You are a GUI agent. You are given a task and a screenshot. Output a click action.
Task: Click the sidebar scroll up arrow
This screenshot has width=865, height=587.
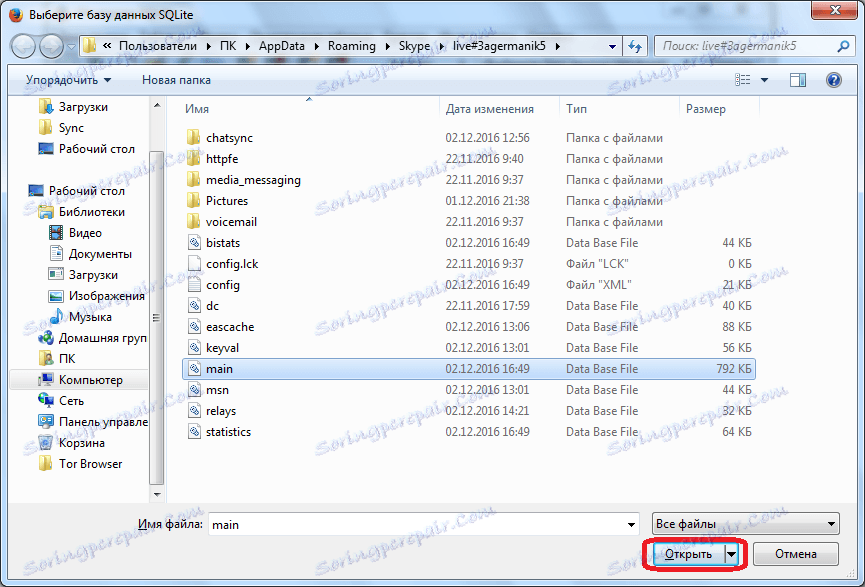(157, 105)
